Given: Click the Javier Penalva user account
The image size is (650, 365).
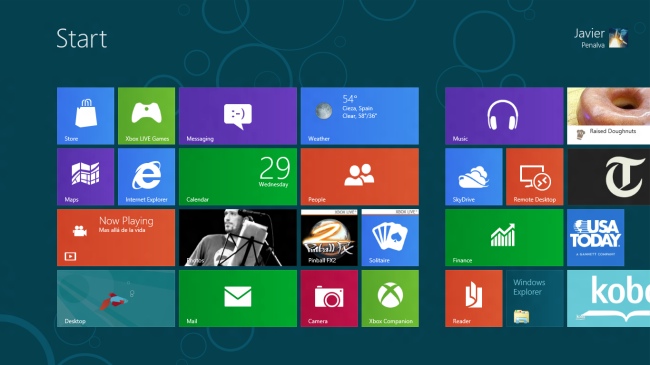Looking at the screenshot, I should pos(601,38).
